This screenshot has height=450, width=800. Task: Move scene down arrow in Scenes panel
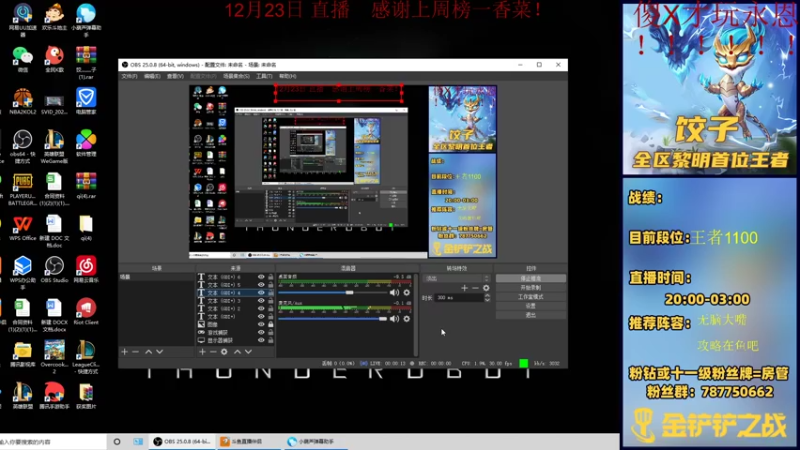[160, 352]
